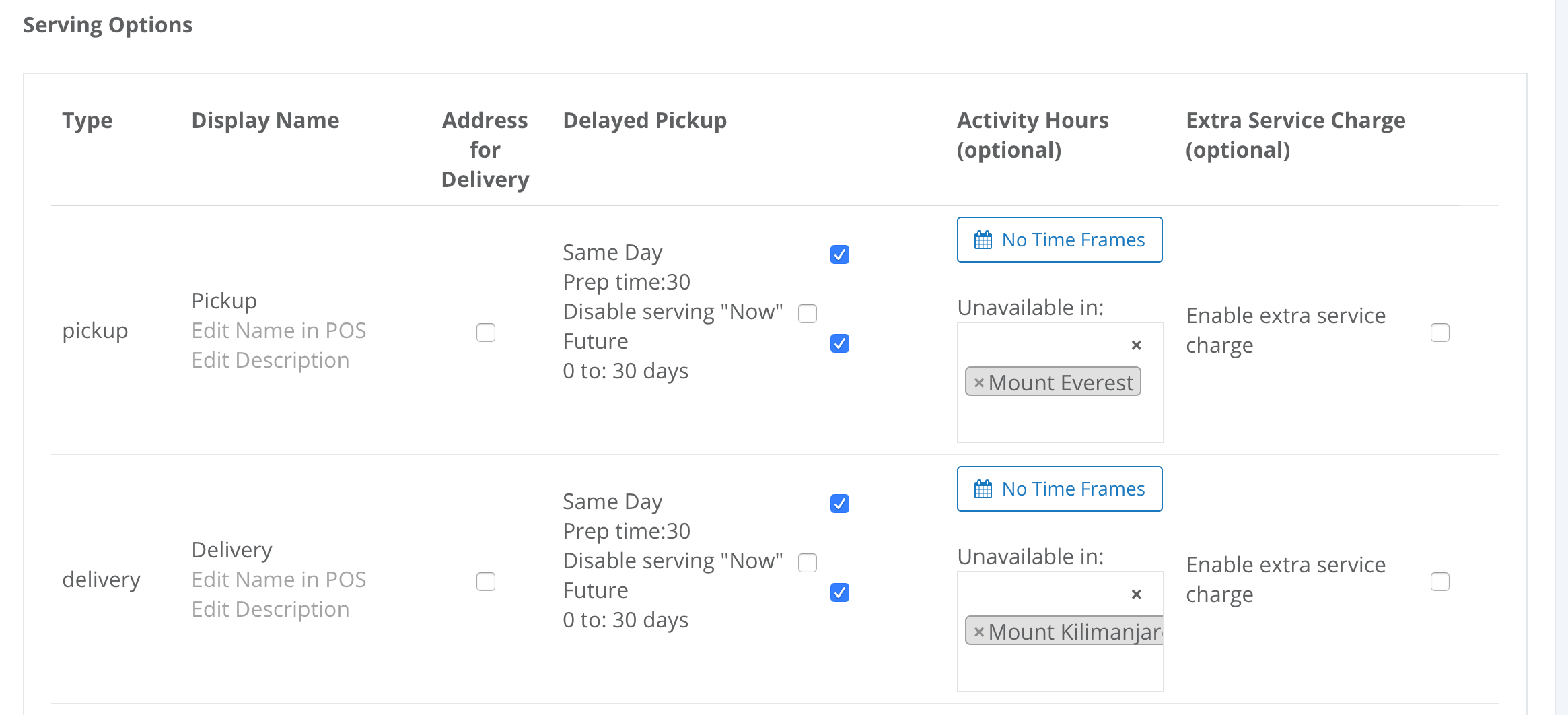Uncheck Same Day for pickup
Screen dimensions: 1568x715
point(840,254)
